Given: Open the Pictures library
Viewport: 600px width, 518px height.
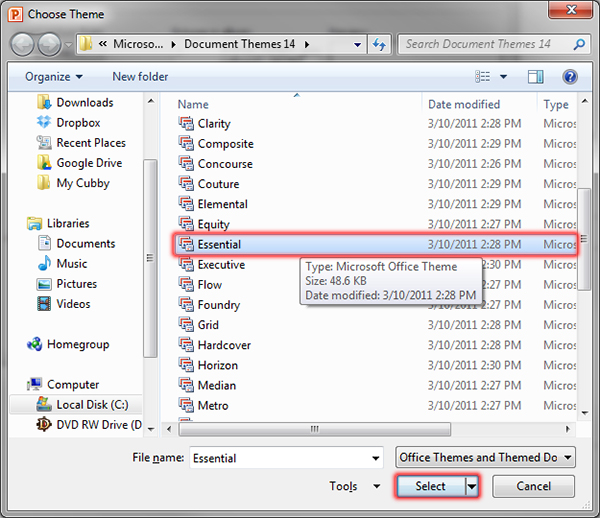Looking at the screenshot, I should tap(67, 284).
